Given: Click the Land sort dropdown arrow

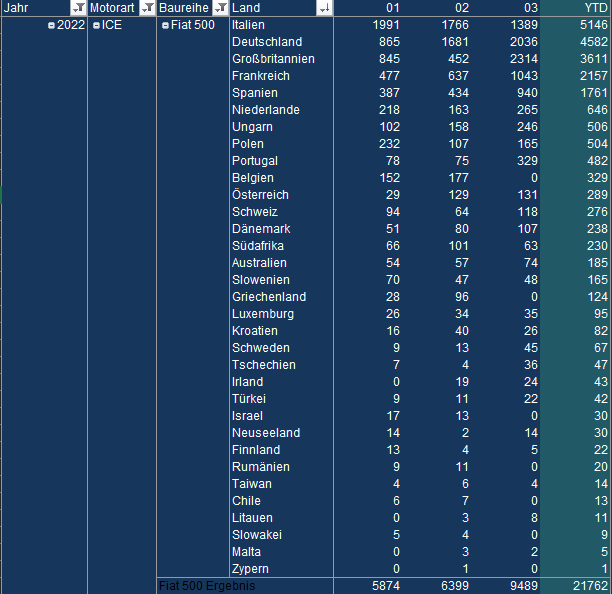Looking at the screenshot, I should (324, 8).
